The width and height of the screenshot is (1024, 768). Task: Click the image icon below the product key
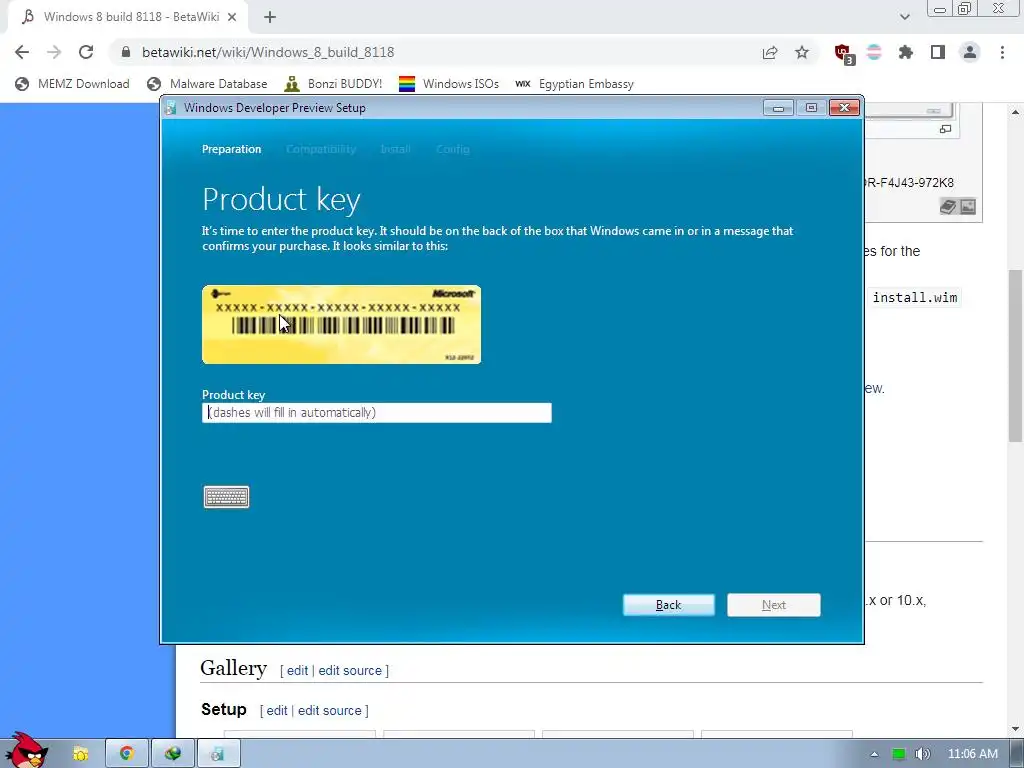pos(968,207)
